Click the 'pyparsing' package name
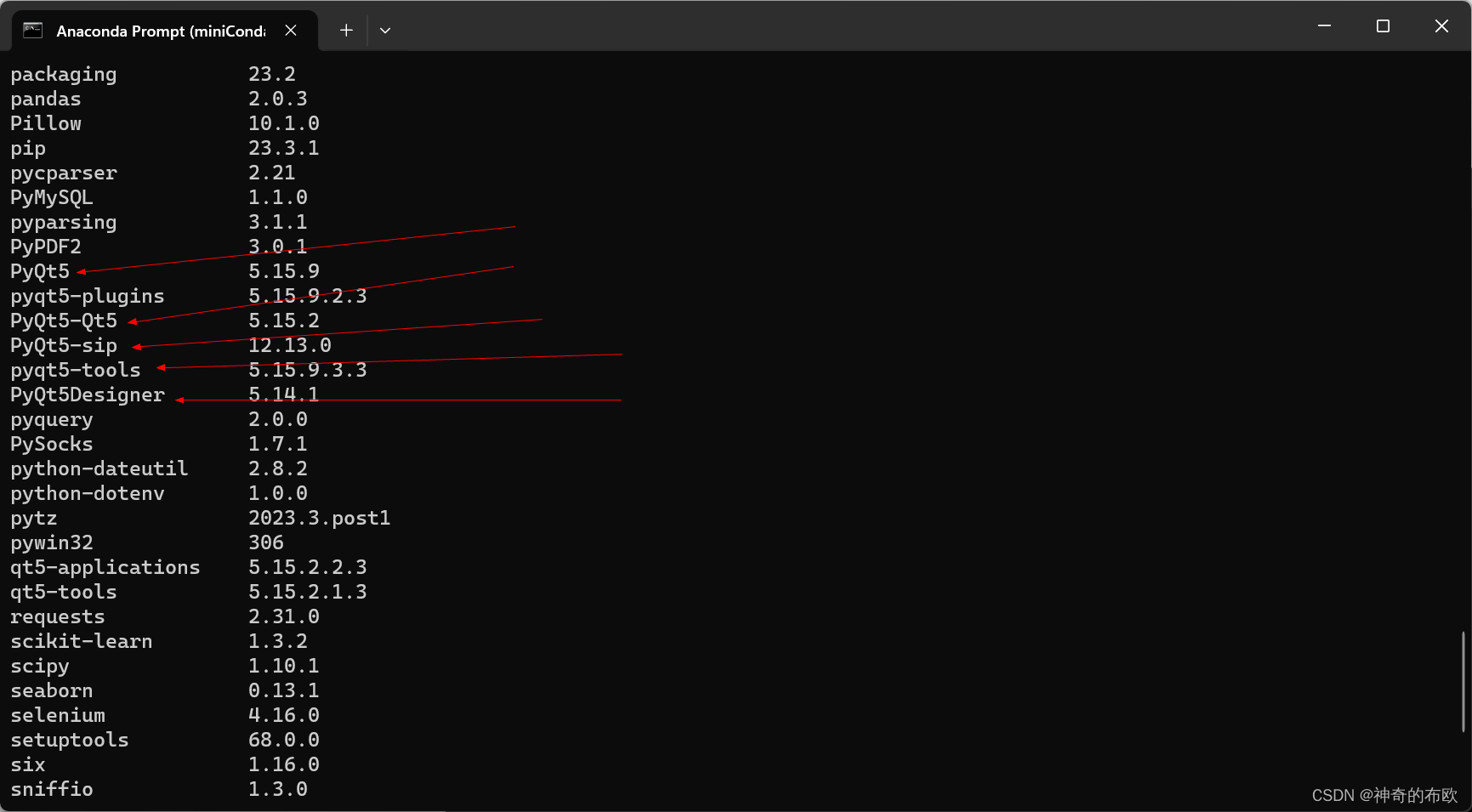This screenshot has width=1472, height=812. [x=64, y=223]
